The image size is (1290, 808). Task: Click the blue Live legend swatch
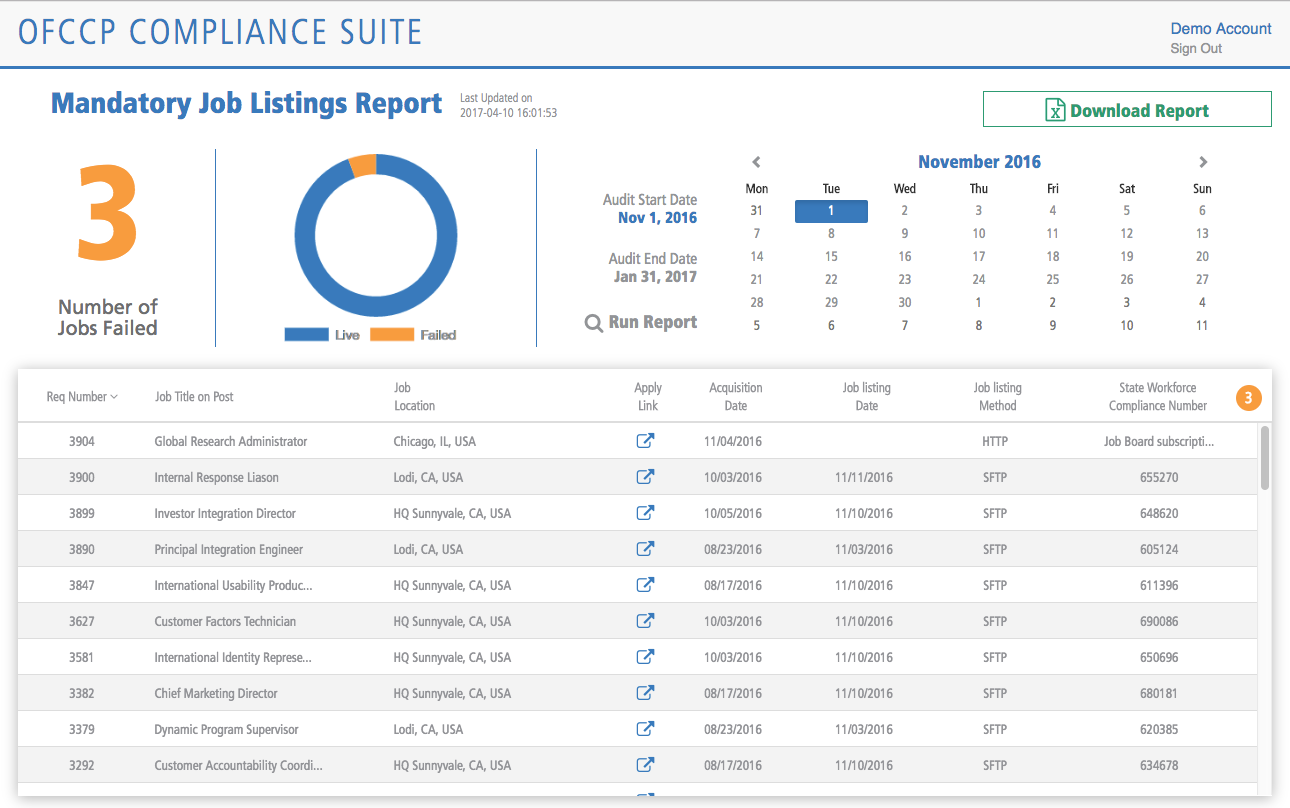tap(306, 335)
